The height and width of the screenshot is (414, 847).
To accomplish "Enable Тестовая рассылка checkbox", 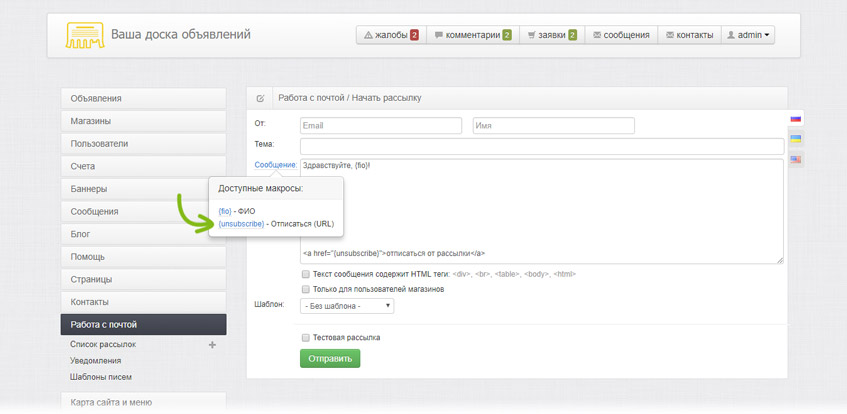I will [x=306, y=337].
